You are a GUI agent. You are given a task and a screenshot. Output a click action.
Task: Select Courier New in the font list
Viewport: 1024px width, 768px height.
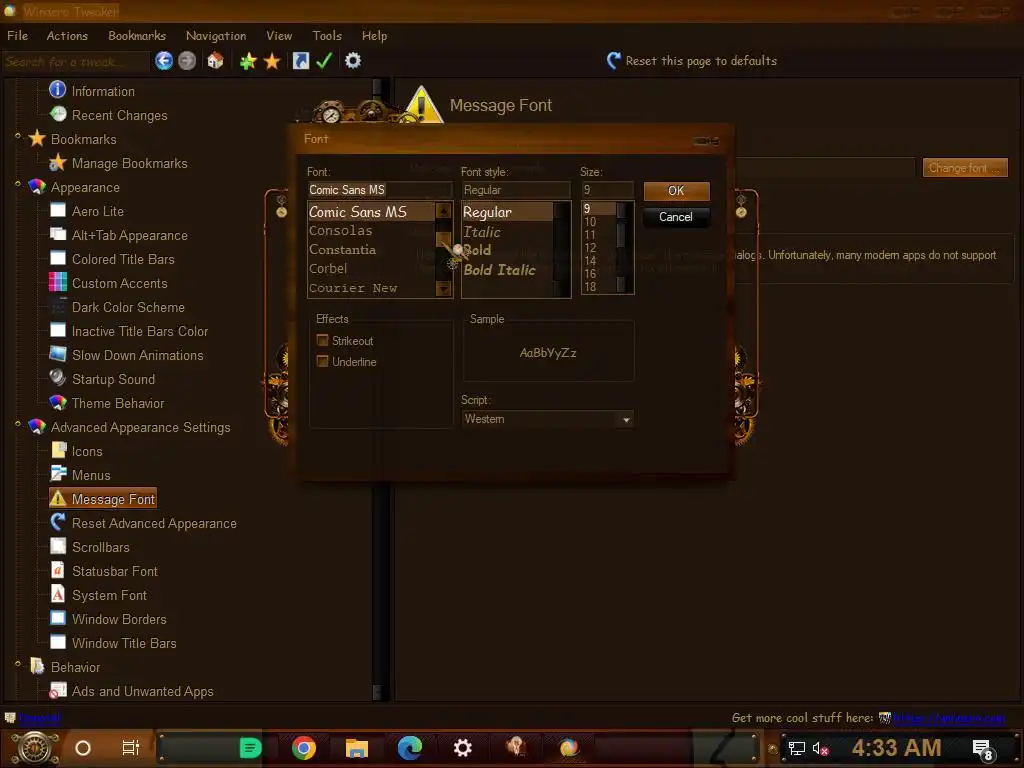coord(353,288)
